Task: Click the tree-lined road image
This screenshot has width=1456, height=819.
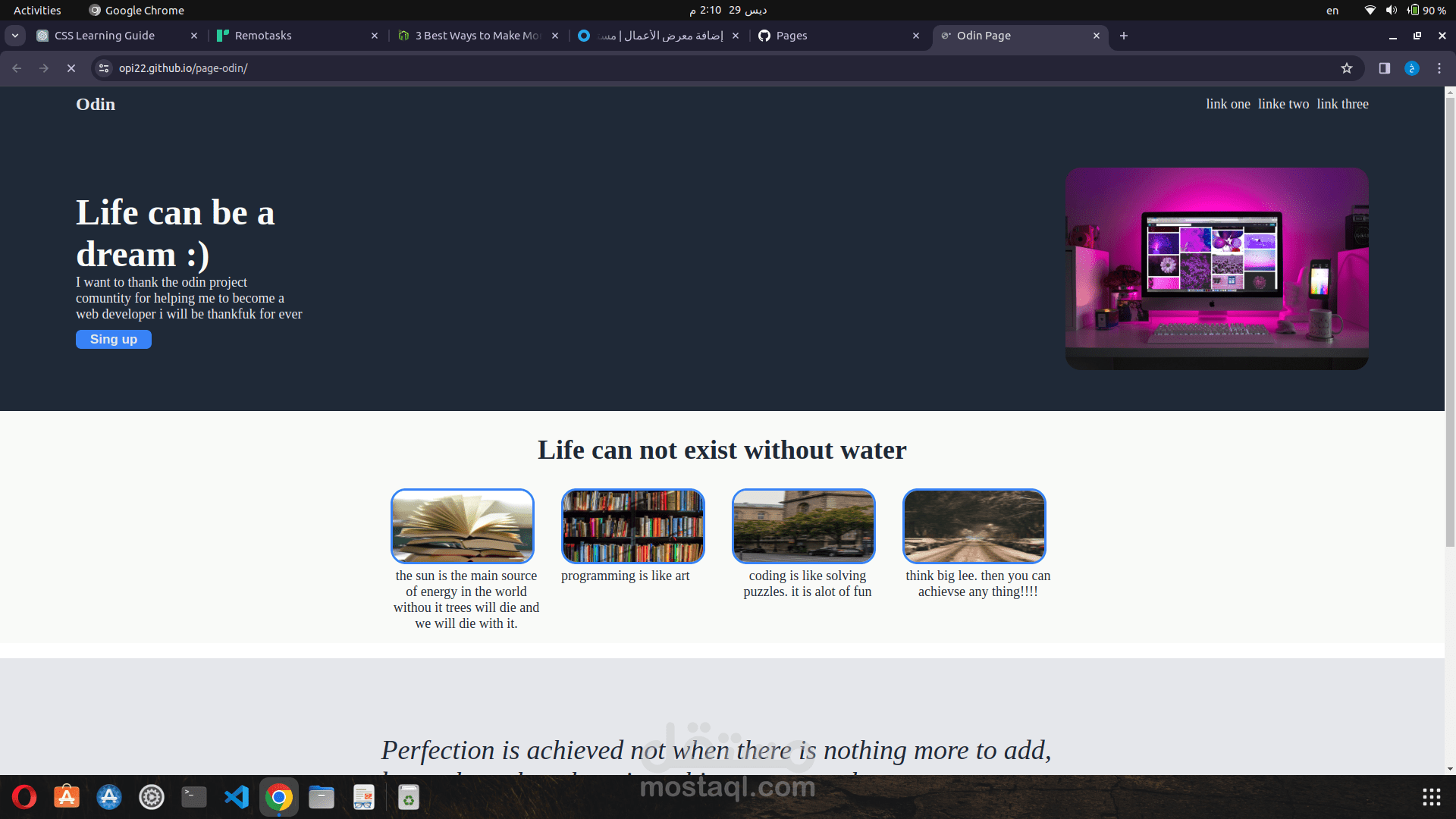Action: [x=974, y=526]
